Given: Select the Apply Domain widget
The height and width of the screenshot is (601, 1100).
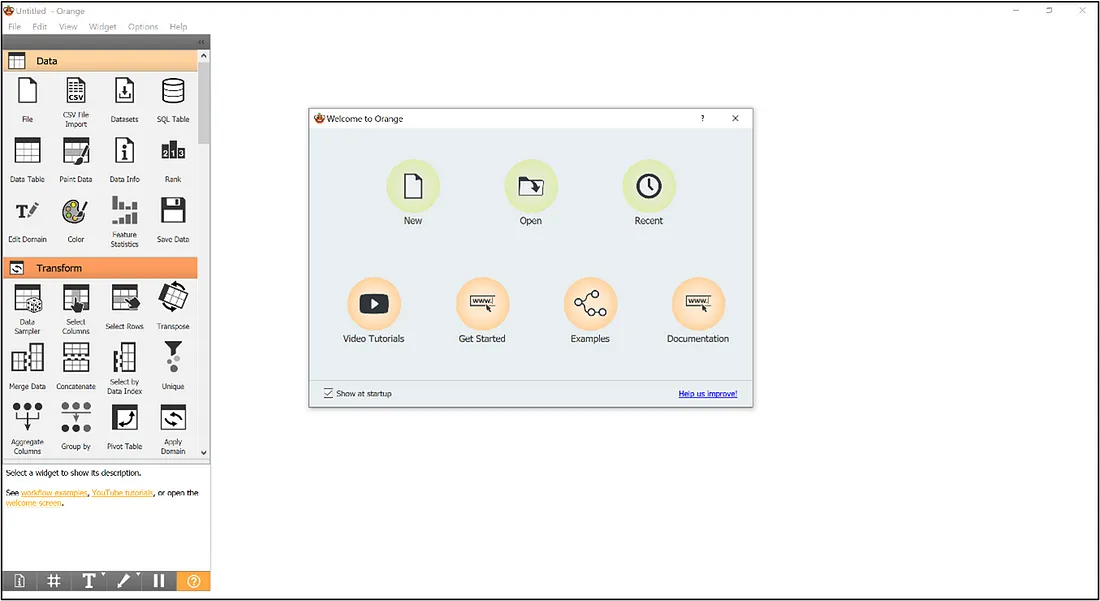Looking at the screenshot, I should click(173, 429).
